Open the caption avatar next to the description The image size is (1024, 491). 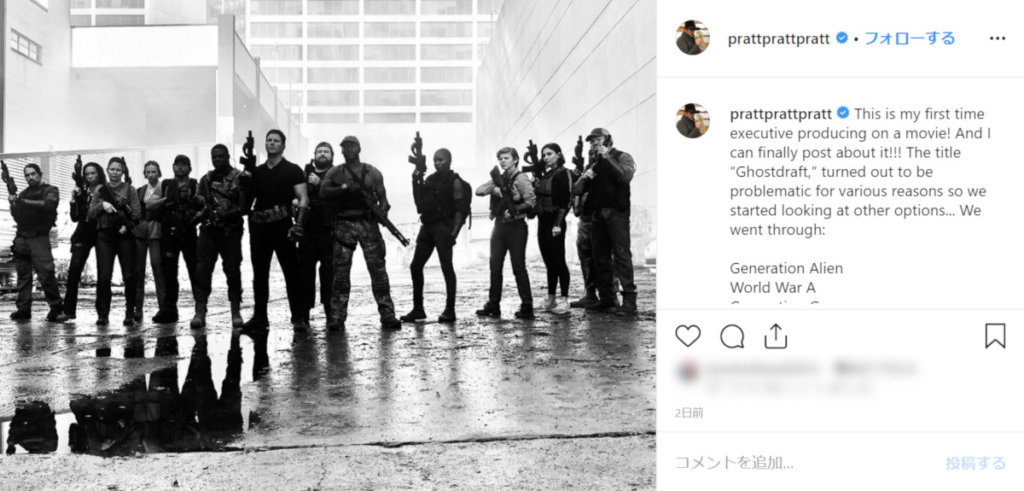[692, 120]
